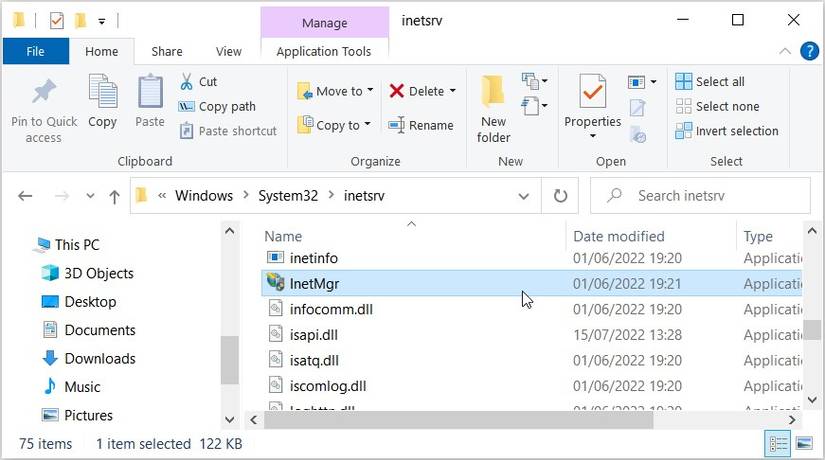Switch to the View ribbon tab
This screenshot has height=460, width=825.
coord(228,52)
